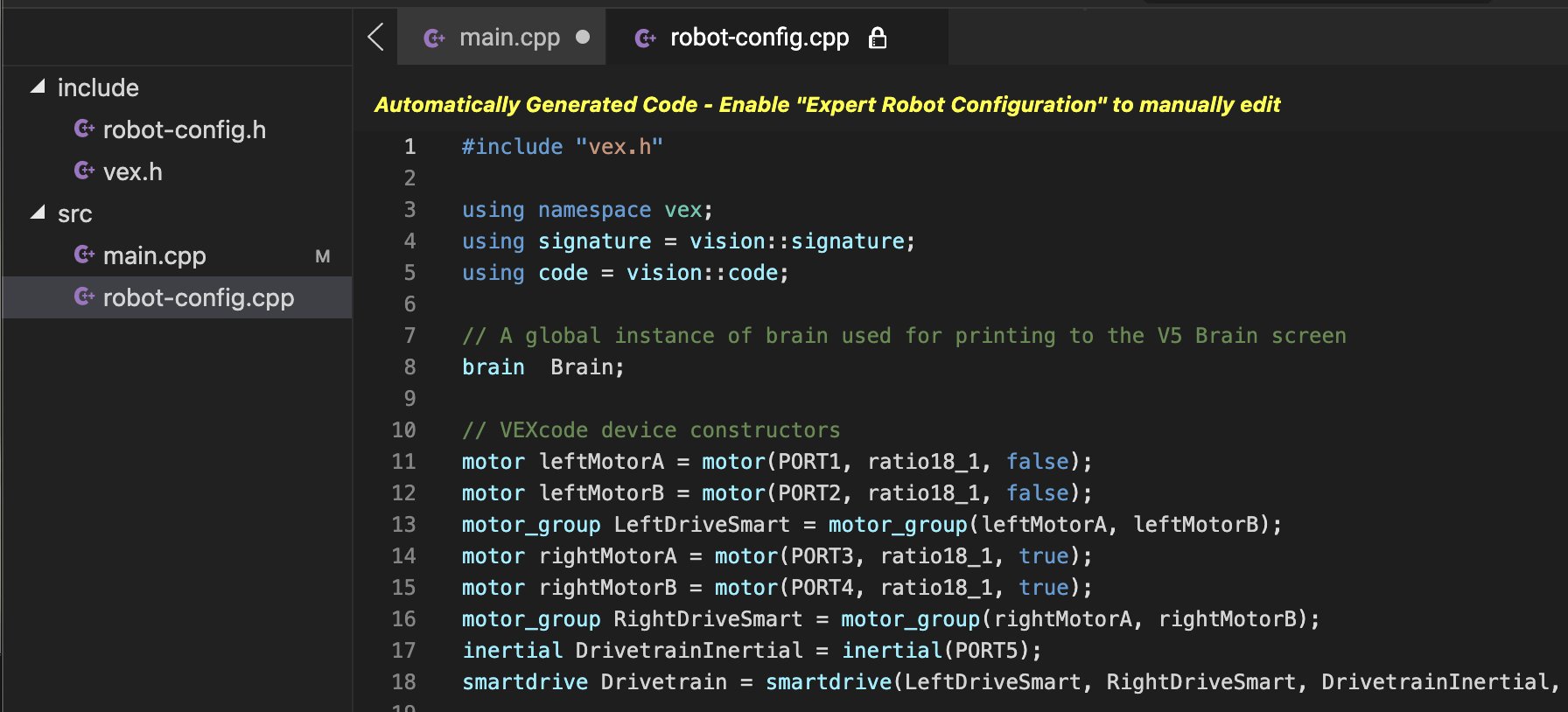Click the 'using namespace vex;' line
This screenshot has height=712, width=1568.
[x=587, y=210]
